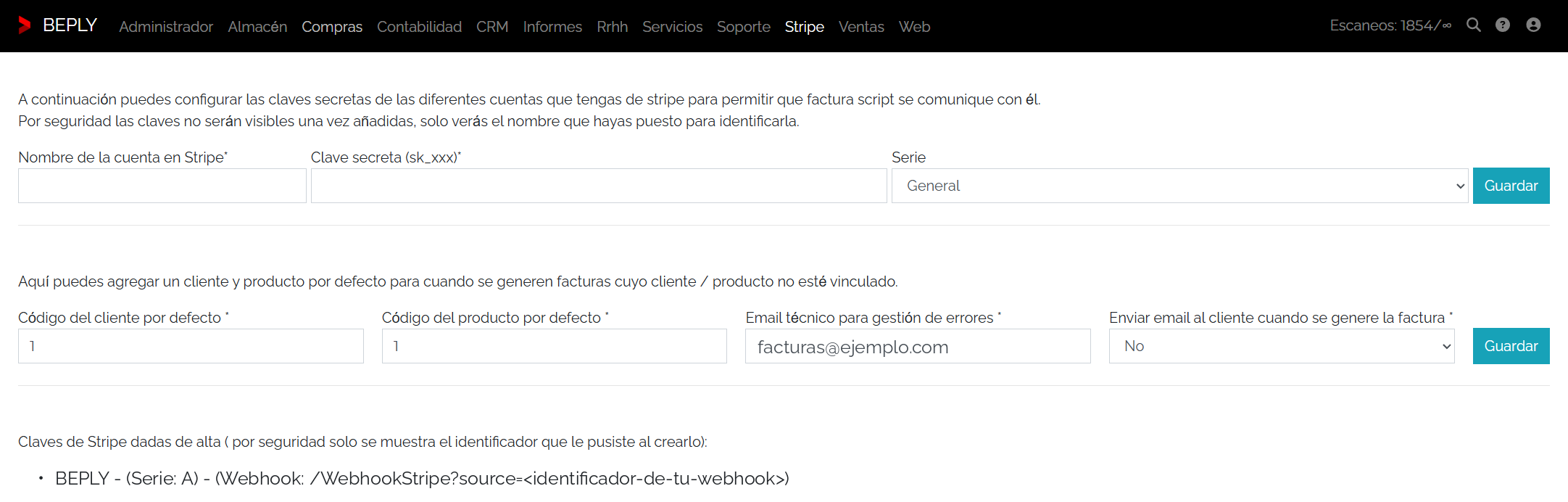
Task: Open the Informes menu
Action: (552, 27)
